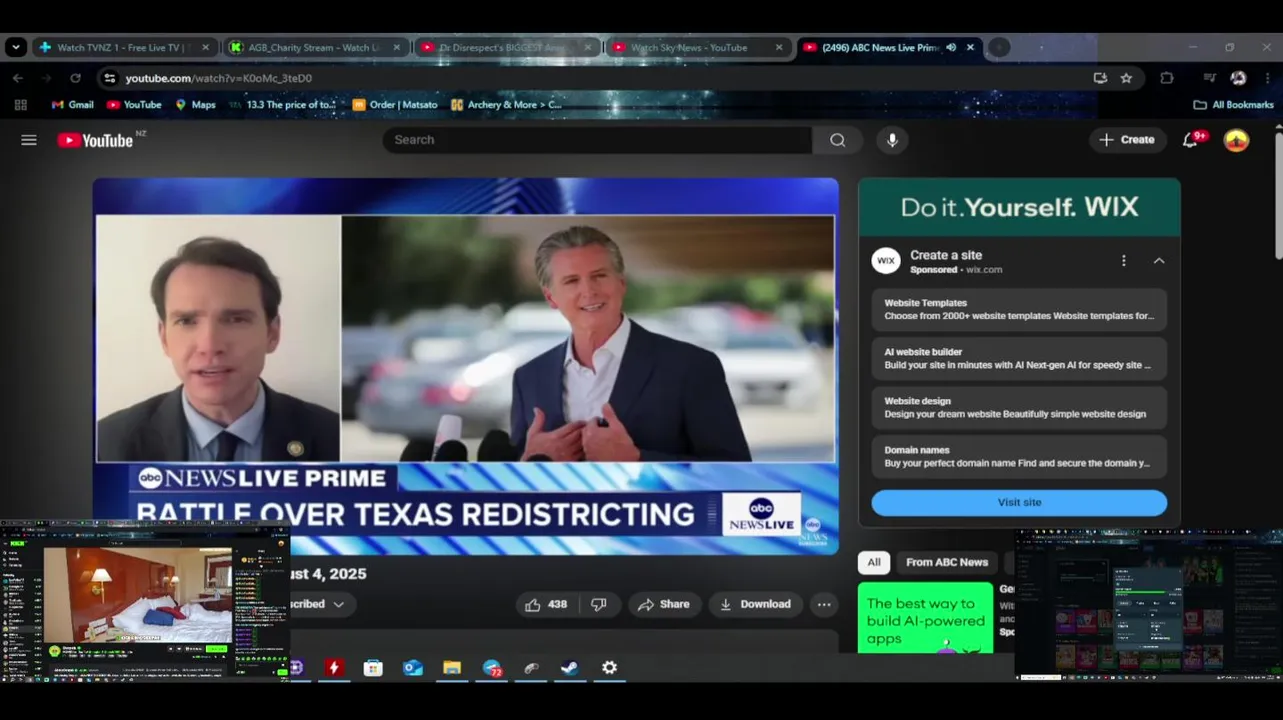
Task: Switch to AGB_Charity Stream tab
Action: (x=315, y=47)
